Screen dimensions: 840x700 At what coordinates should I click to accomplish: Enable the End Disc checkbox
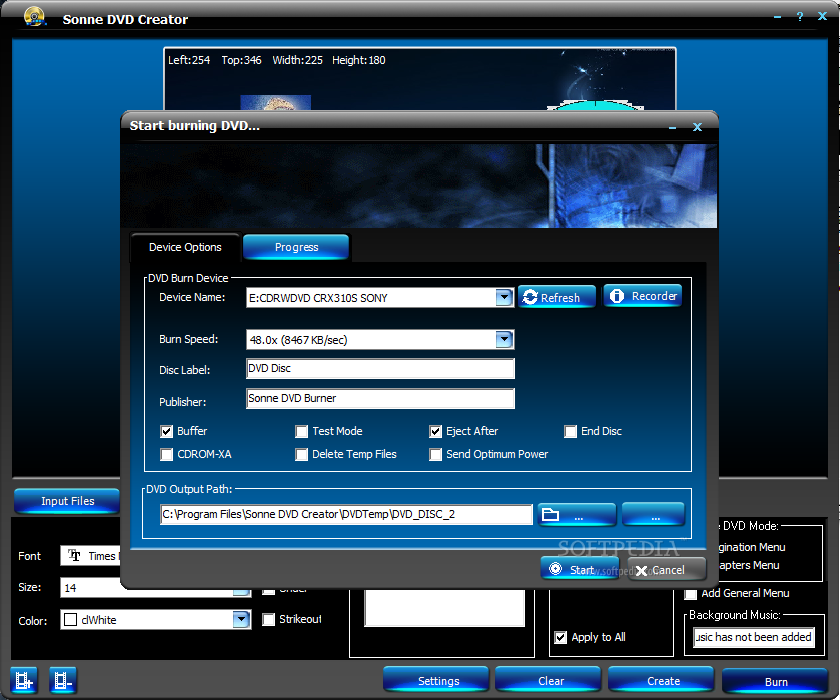pos(571,431)
